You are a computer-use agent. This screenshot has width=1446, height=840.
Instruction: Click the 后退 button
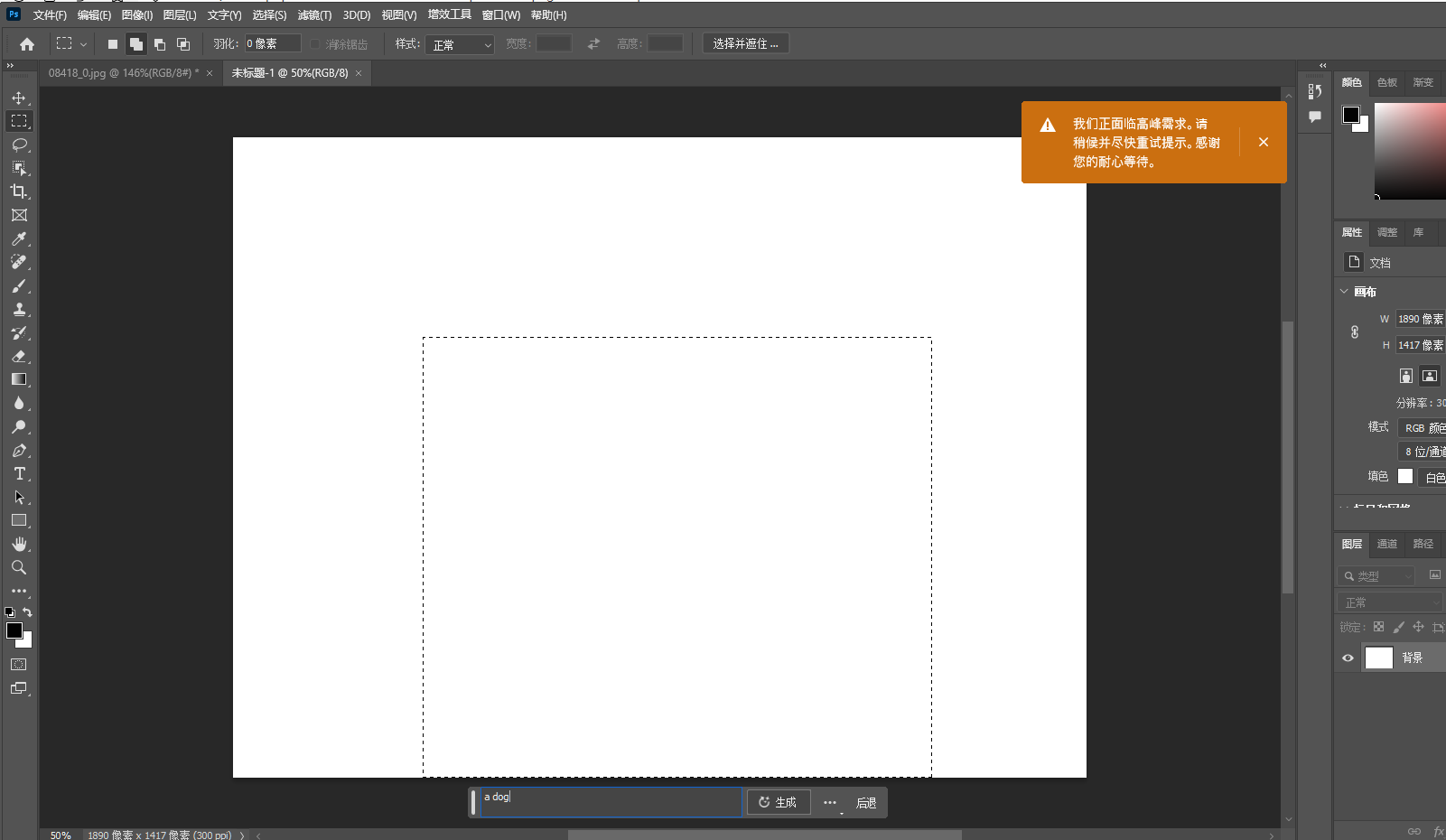tap(866, 803)
